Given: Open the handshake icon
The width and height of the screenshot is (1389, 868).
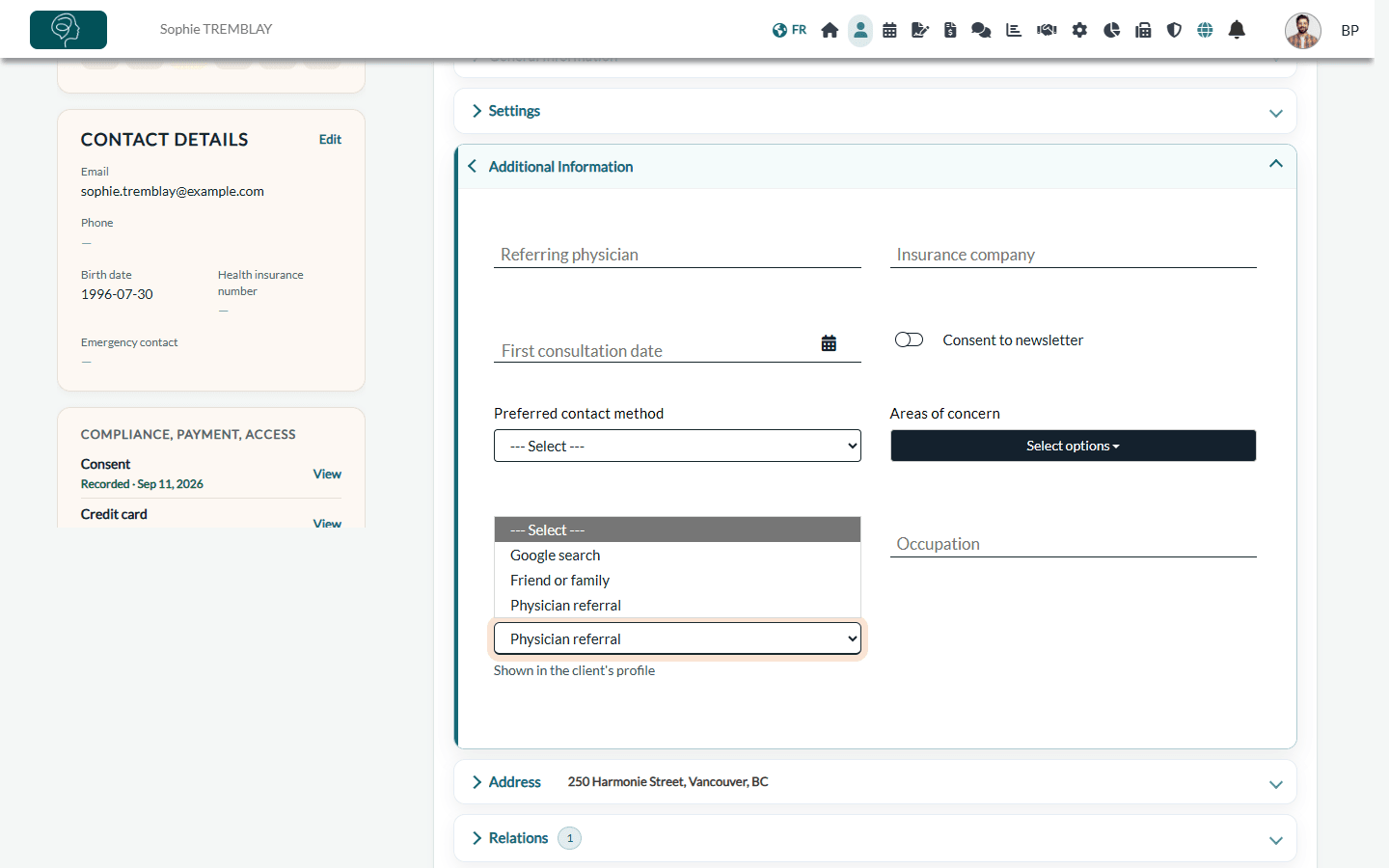Looking at the screenshot, I should 1047,30.
